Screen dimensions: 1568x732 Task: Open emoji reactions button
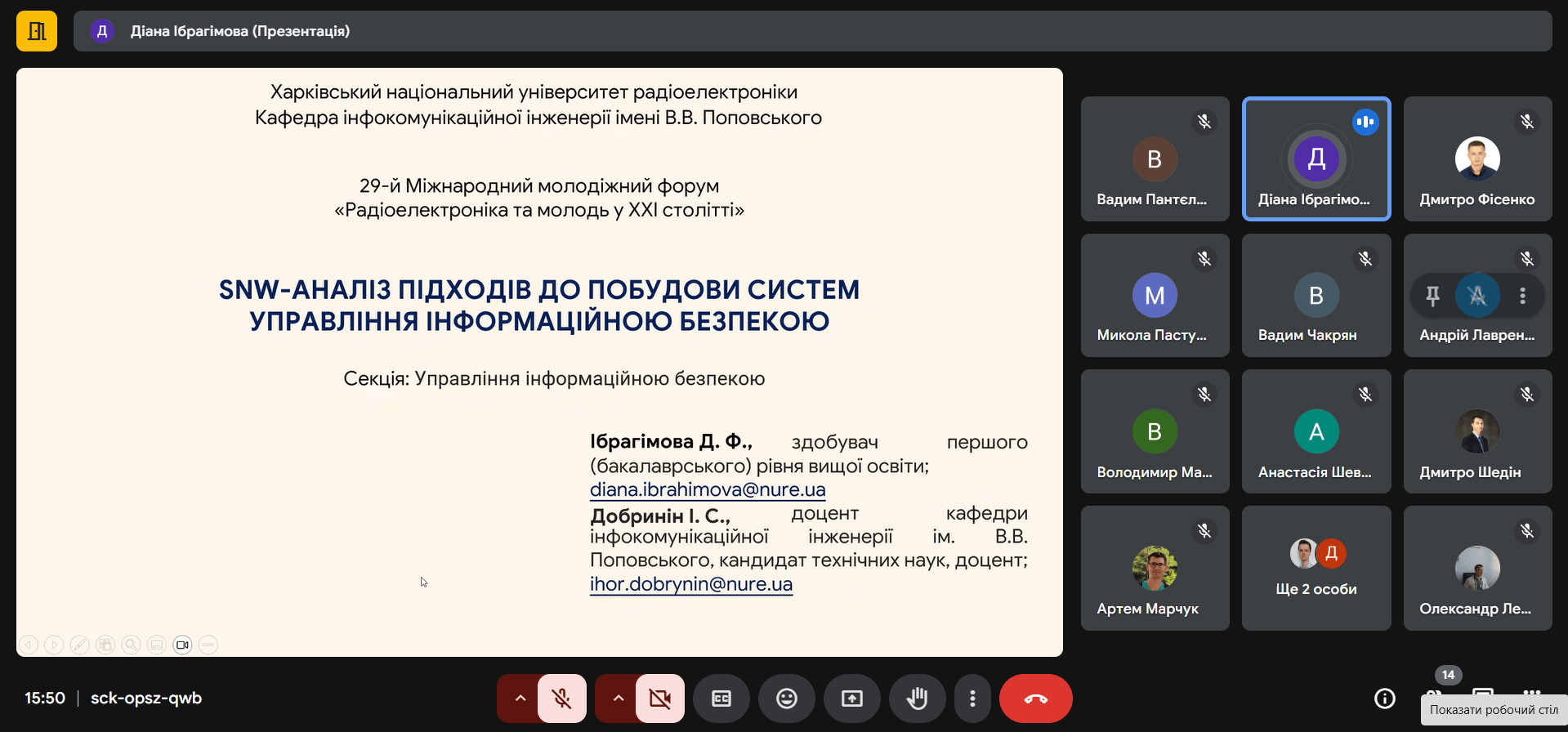(787, 699)
